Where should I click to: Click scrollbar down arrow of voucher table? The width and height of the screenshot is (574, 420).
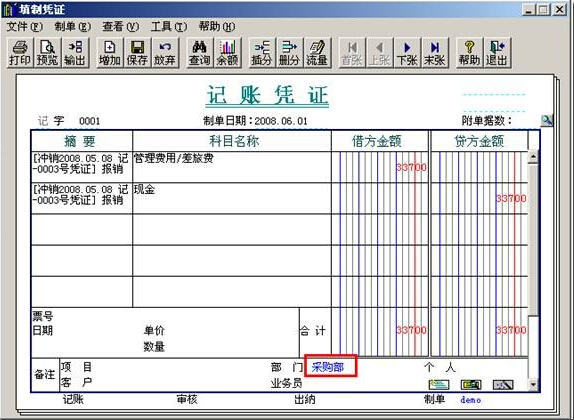(x=533, y=384)
